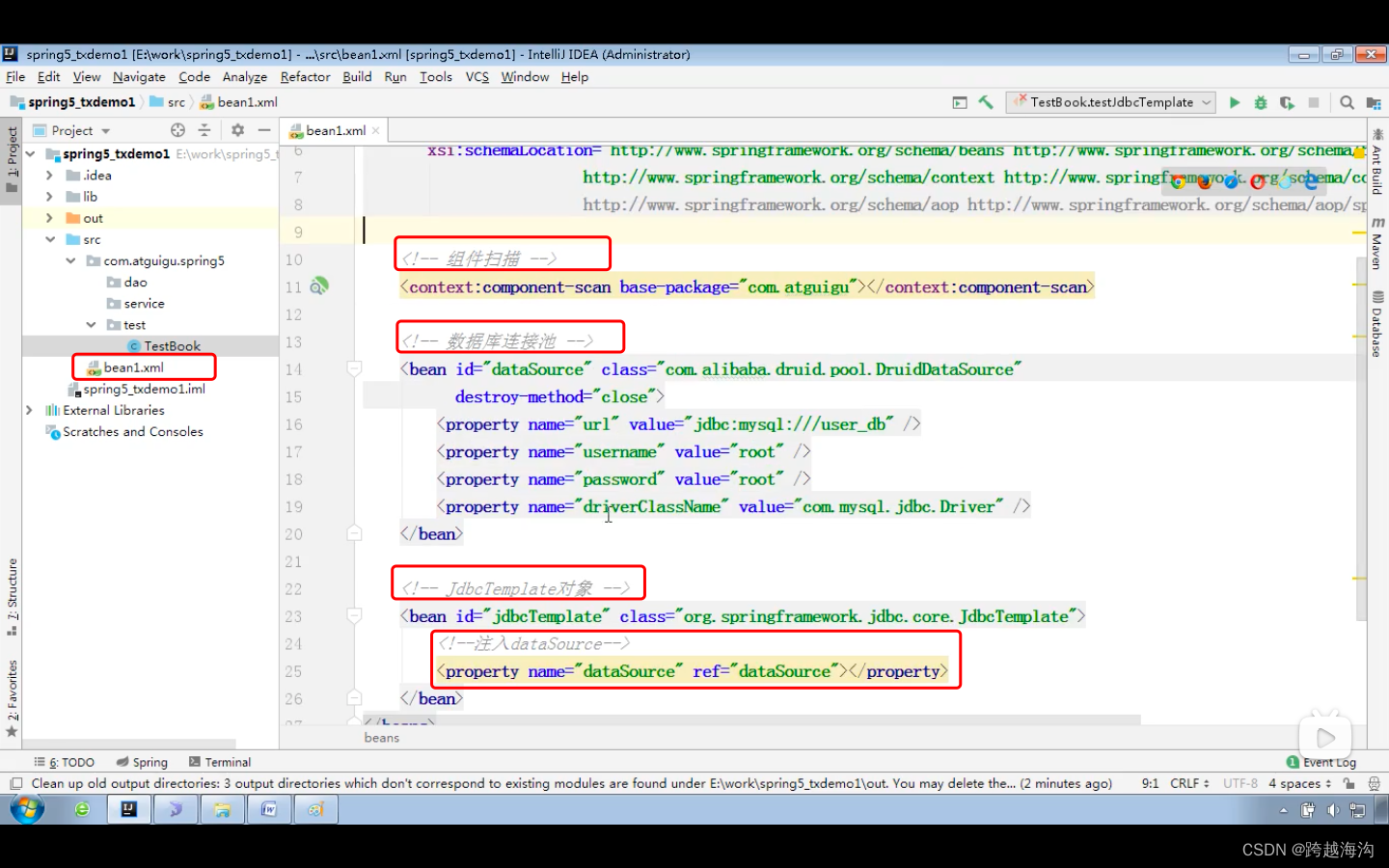Select spring5_txdemo1.iml file in tree

[x=136, y=389]
